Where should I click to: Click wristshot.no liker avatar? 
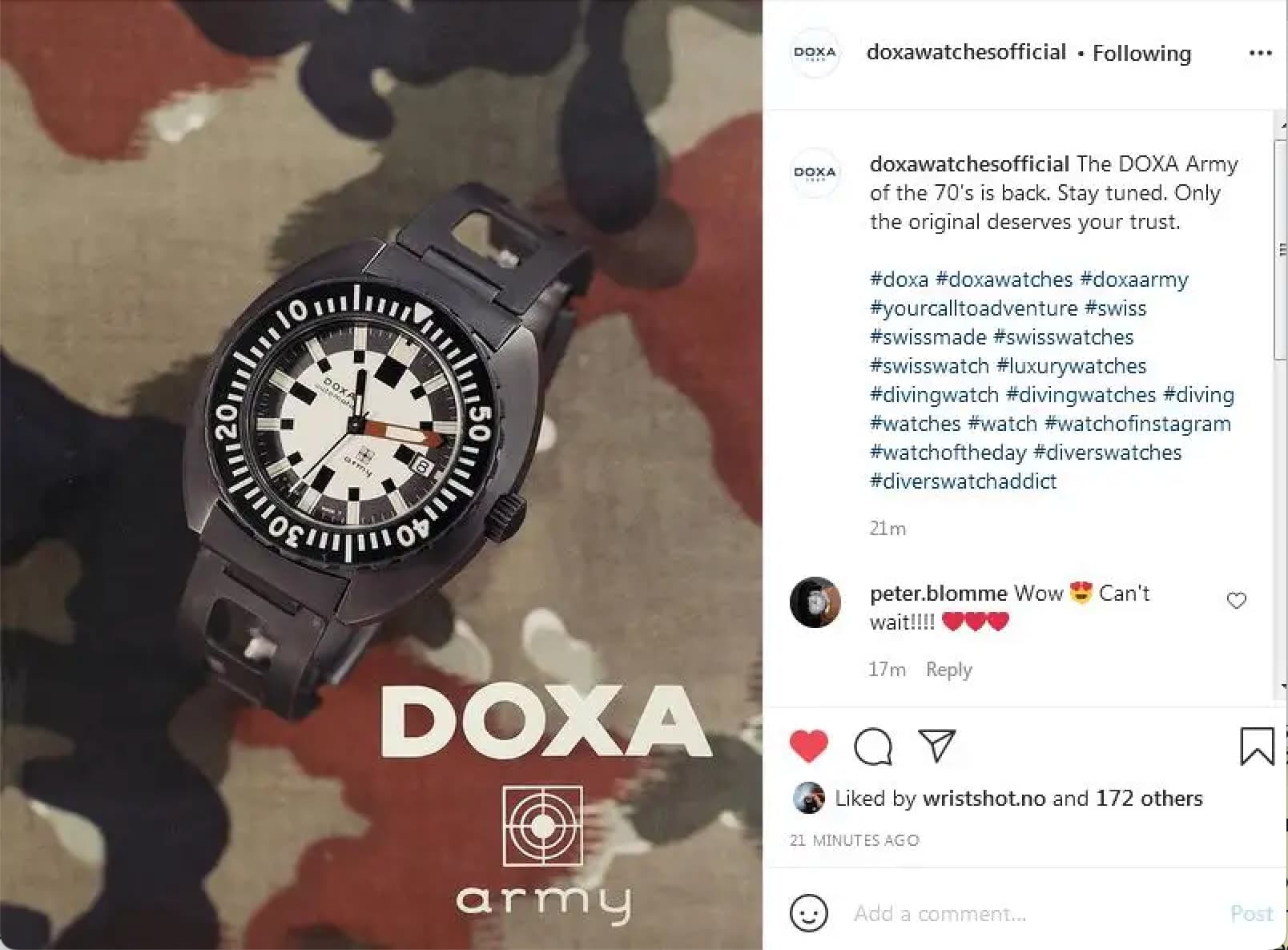point(808,798)
